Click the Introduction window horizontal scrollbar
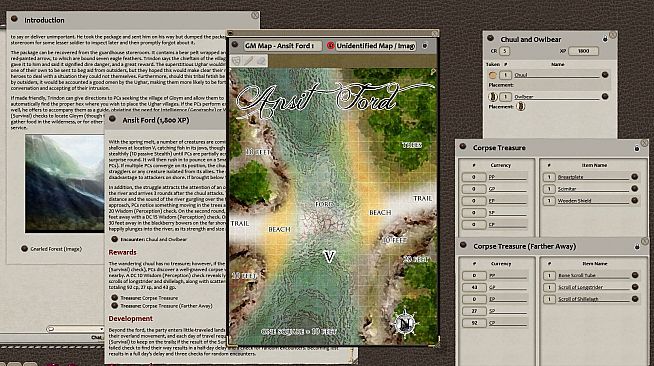Image resolution: width=654 pixels, height=366 pixels. click(x=75, y=329)
